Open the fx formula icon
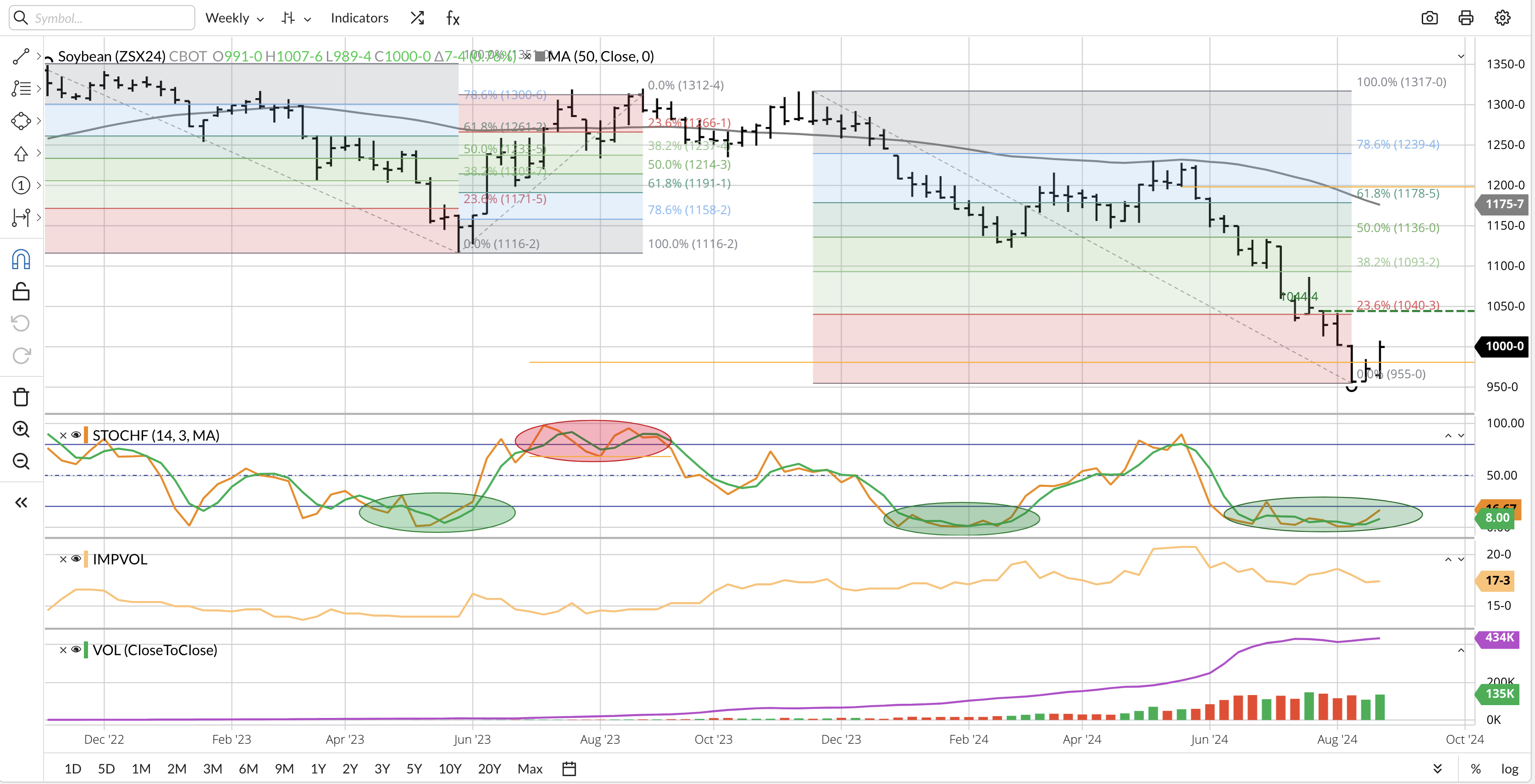Viewport: 1535px width, 784px height. point(453,18)
